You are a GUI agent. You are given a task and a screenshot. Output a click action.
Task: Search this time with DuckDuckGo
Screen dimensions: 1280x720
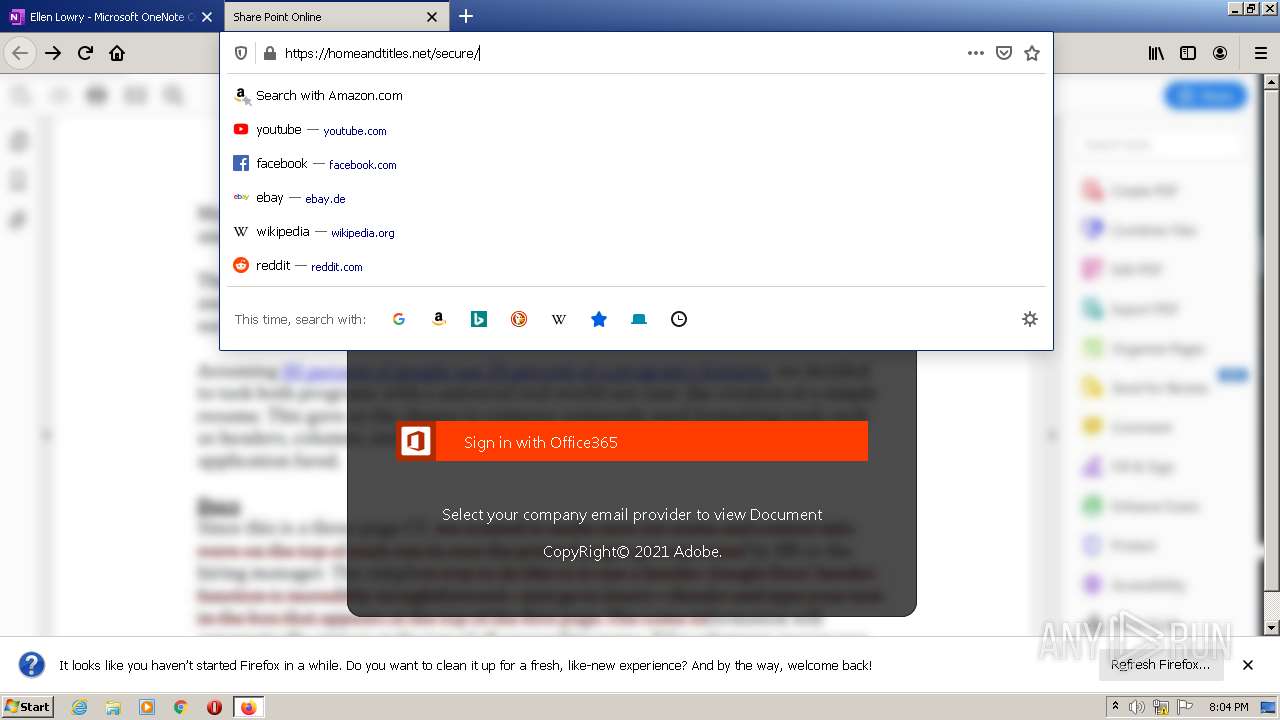519,318
